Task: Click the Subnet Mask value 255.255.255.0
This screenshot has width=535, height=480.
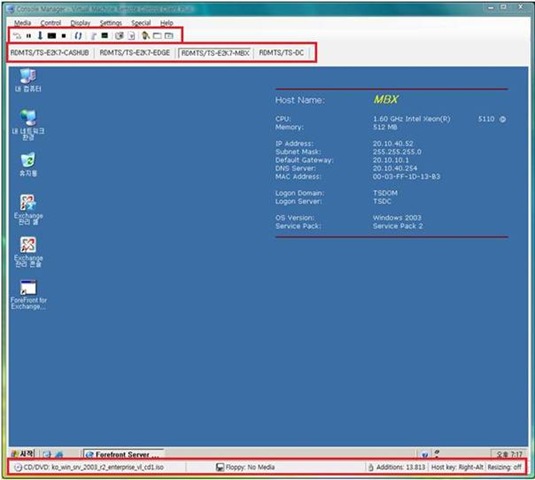Action: pyautogui.click(x=397, y=152)
